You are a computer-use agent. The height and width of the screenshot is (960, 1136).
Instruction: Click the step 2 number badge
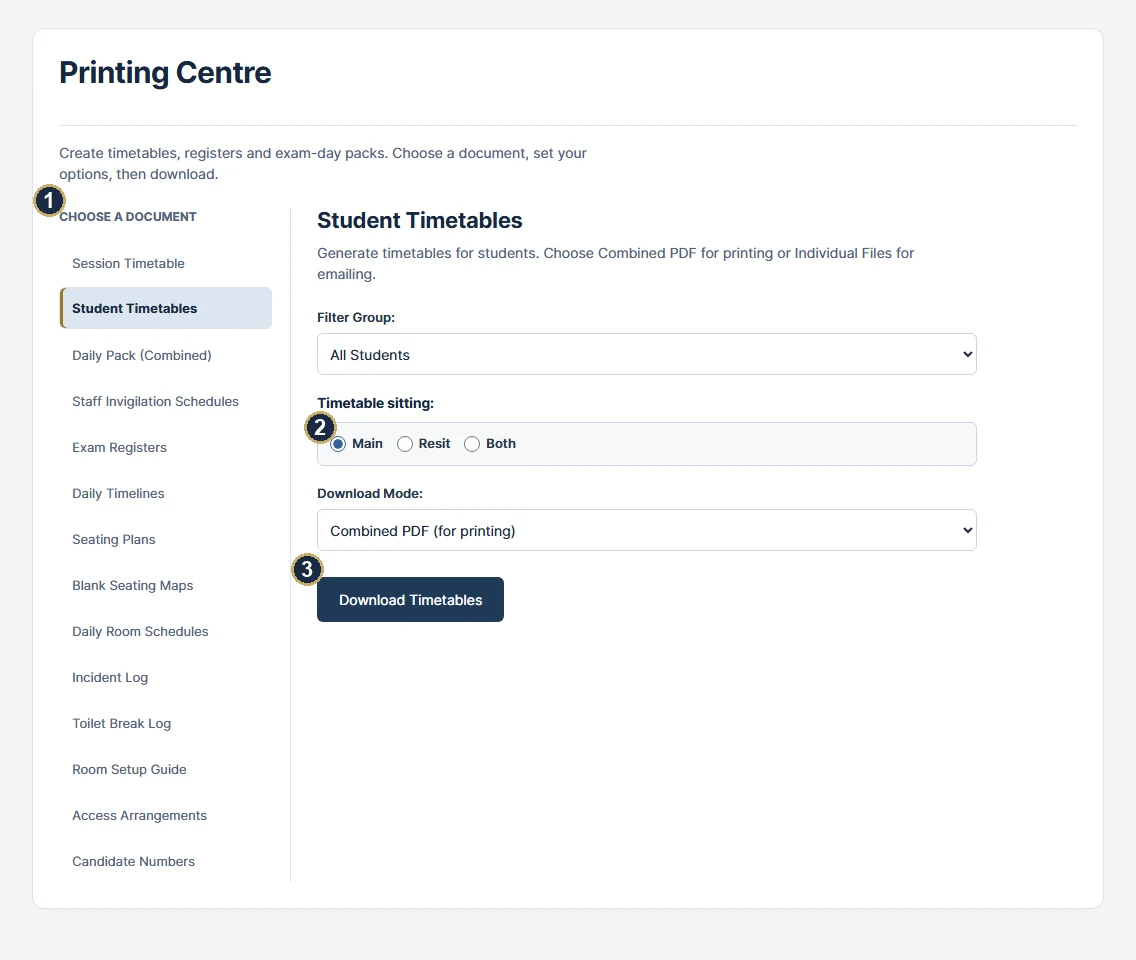pyautogui.click(x=320, y=427)
